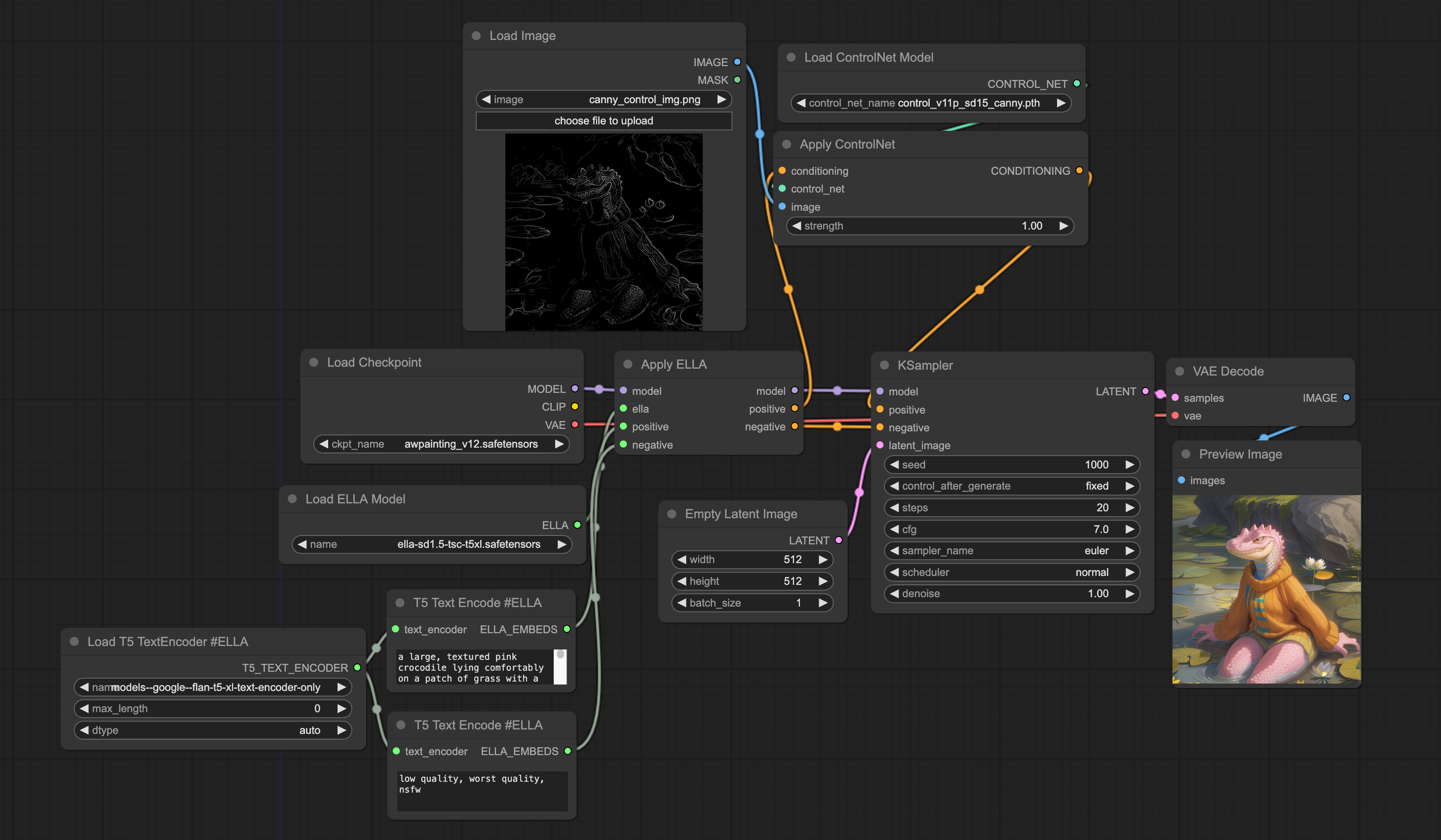Viewport: 1441px width, 840px height.
Task: Click the VAE Decode node icon
Action: 1184,371
